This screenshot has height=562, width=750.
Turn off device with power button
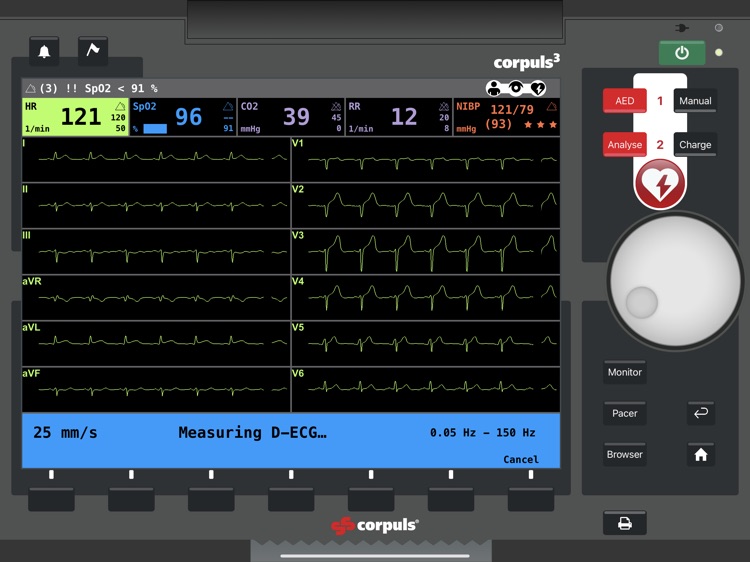[682, 53]
